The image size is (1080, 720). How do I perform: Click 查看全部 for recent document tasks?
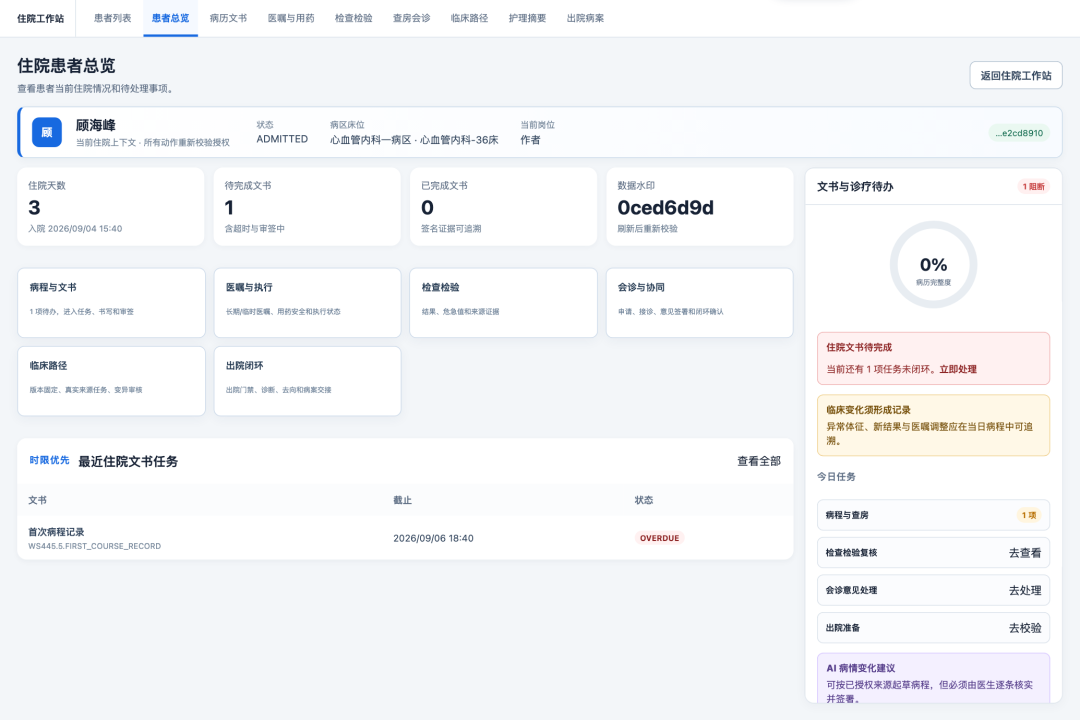pyautogui.click(x=759, y=461)
